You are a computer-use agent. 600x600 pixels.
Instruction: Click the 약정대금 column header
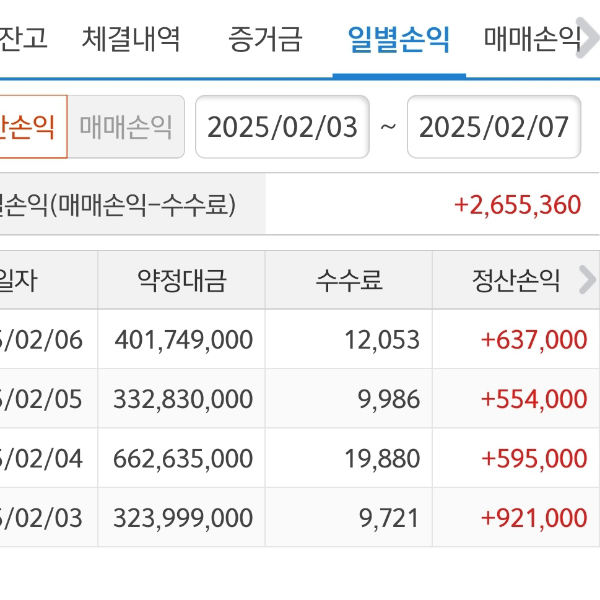[x=181, y=281]
